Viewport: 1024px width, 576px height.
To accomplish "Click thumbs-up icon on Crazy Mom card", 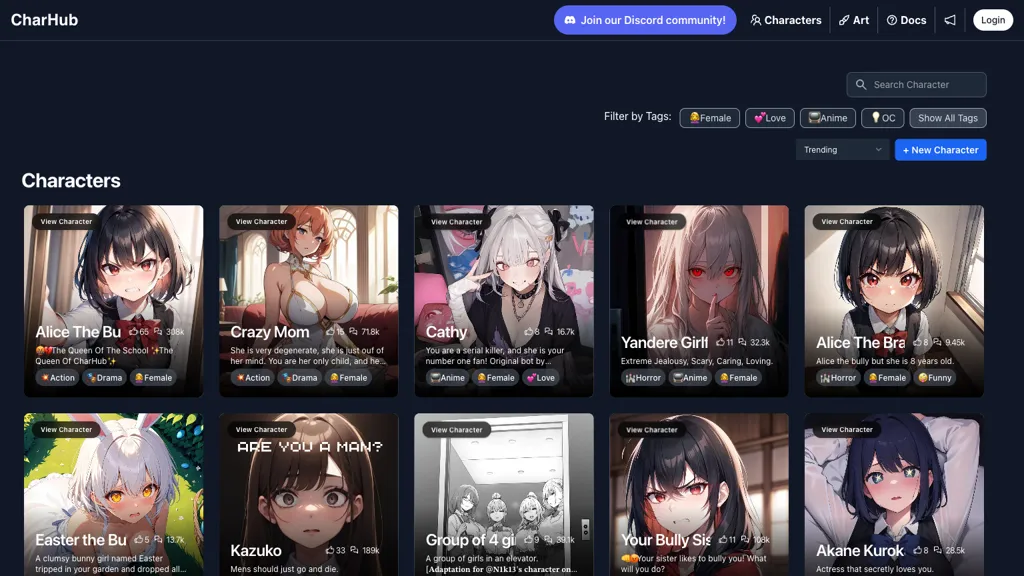I will point(330,331).
